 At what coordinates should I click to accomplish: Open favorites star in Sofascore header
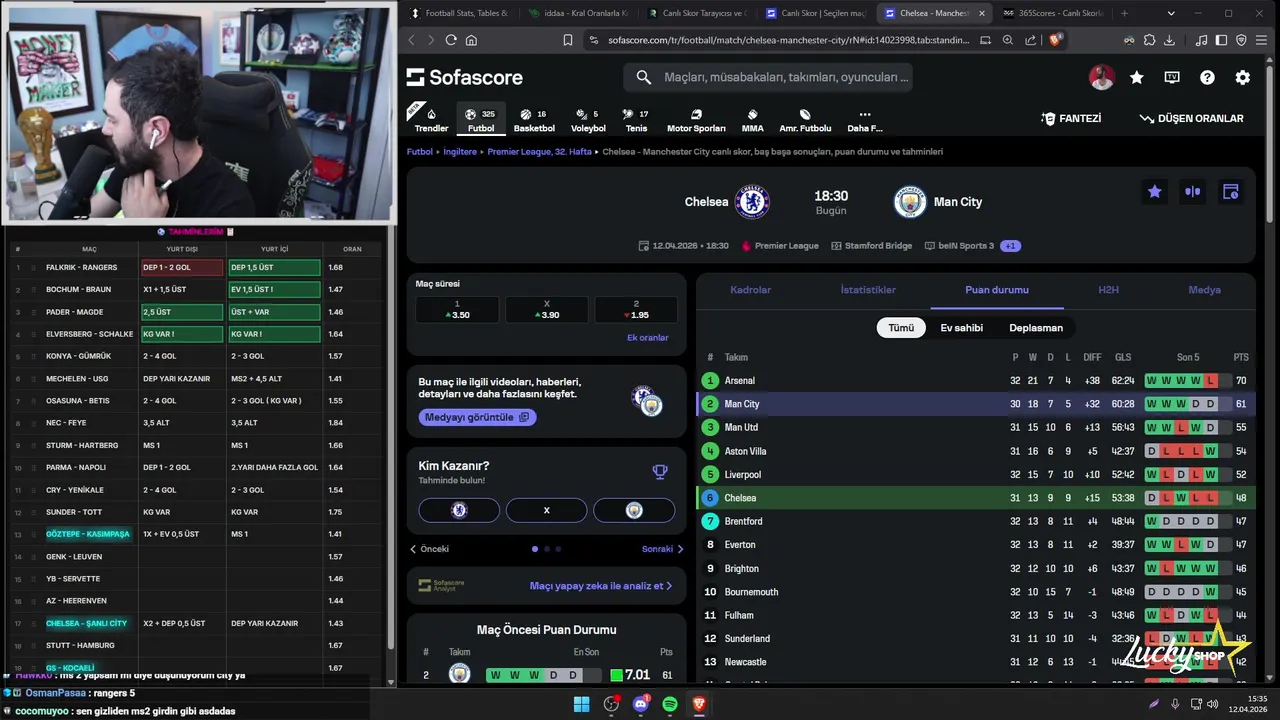[x=1137, y=78]
